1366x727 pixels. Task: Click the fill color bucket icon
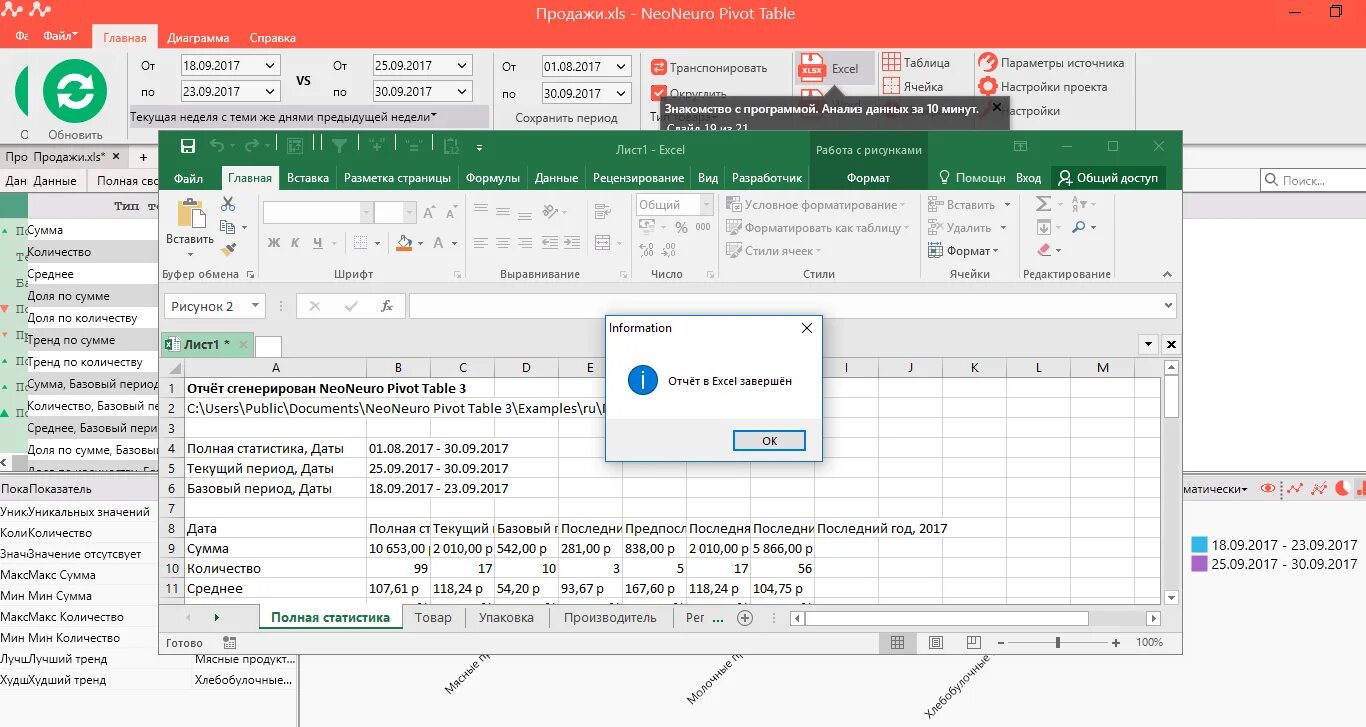coord(404,243)
